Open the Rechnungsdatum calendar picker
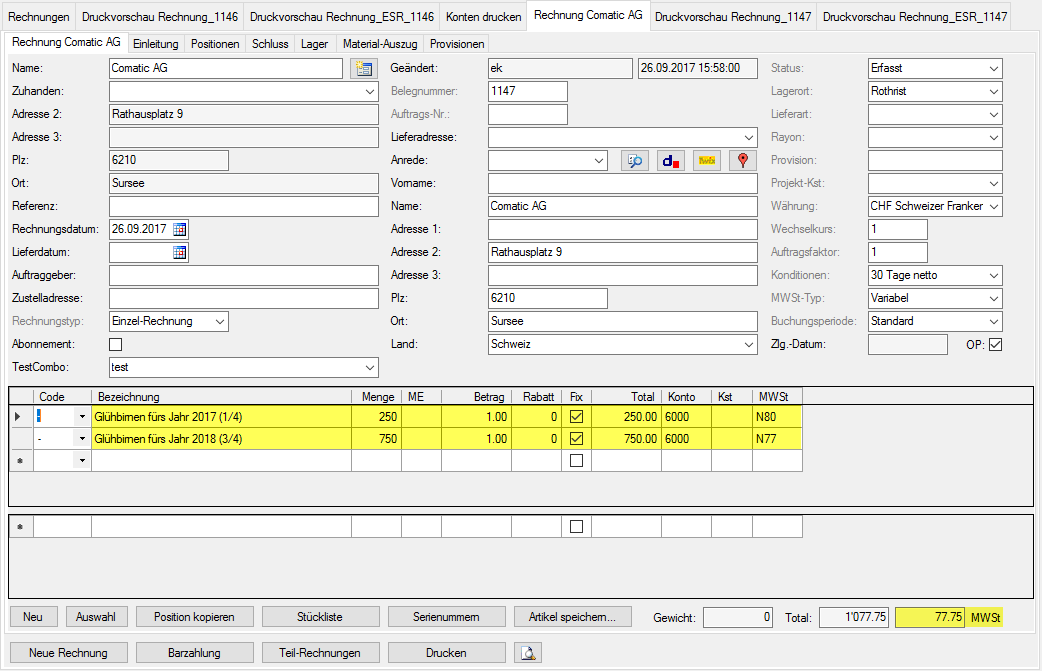Image resolution: width=1042 pixels, height=671 pixels. 180,229
